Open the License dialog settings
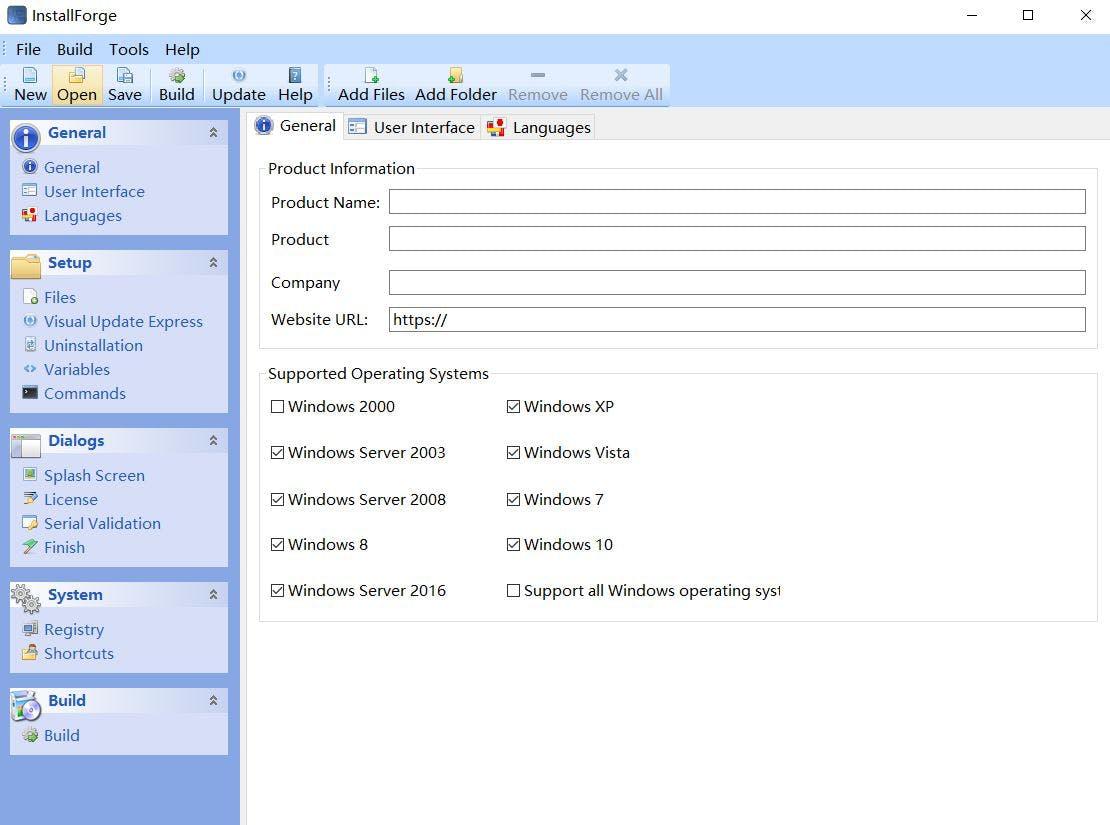Viewport: 1110px width, 825px height. click(x=70, y=500)
